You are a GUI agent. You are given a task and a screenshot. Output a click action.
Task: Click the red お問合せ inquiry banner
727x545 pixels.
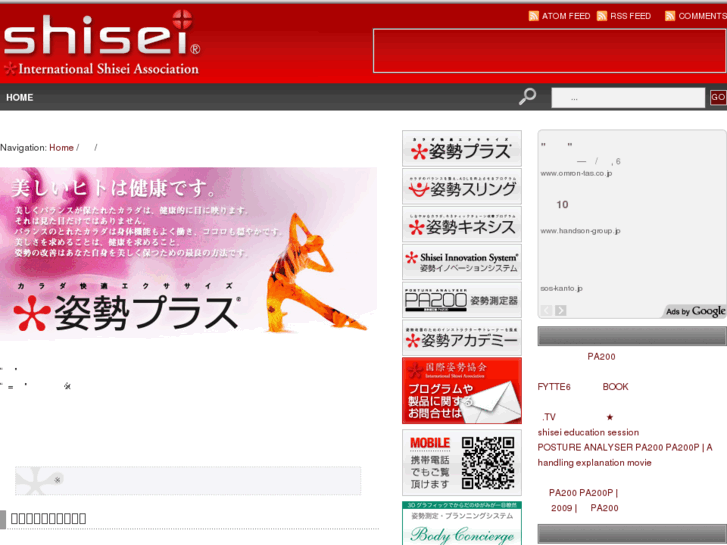pyautogui.click(x=462, y=391)
